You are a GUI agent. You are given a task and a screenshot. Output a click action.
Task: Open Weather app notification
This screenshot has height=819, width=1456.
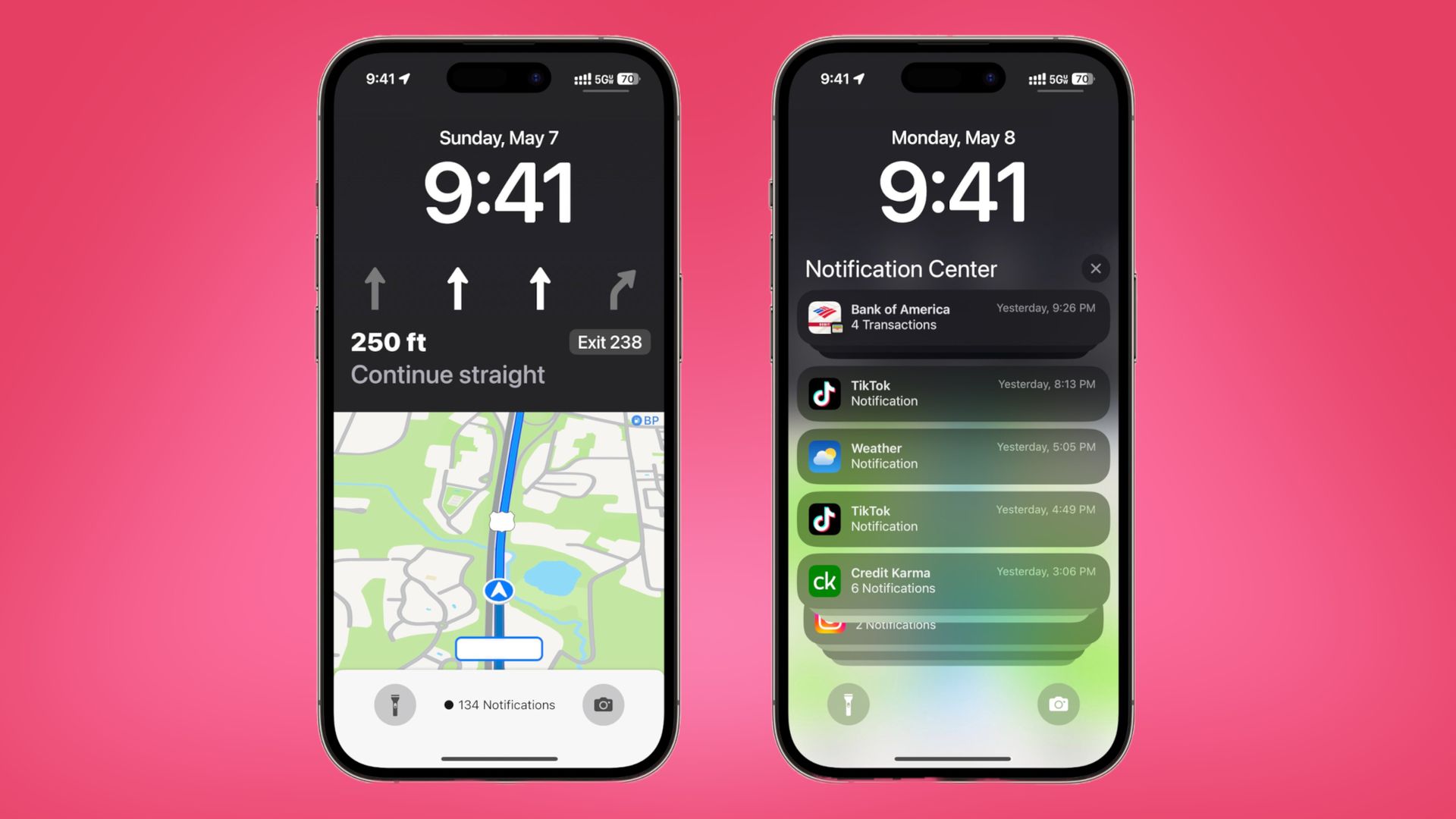click(x=953, y=455)
